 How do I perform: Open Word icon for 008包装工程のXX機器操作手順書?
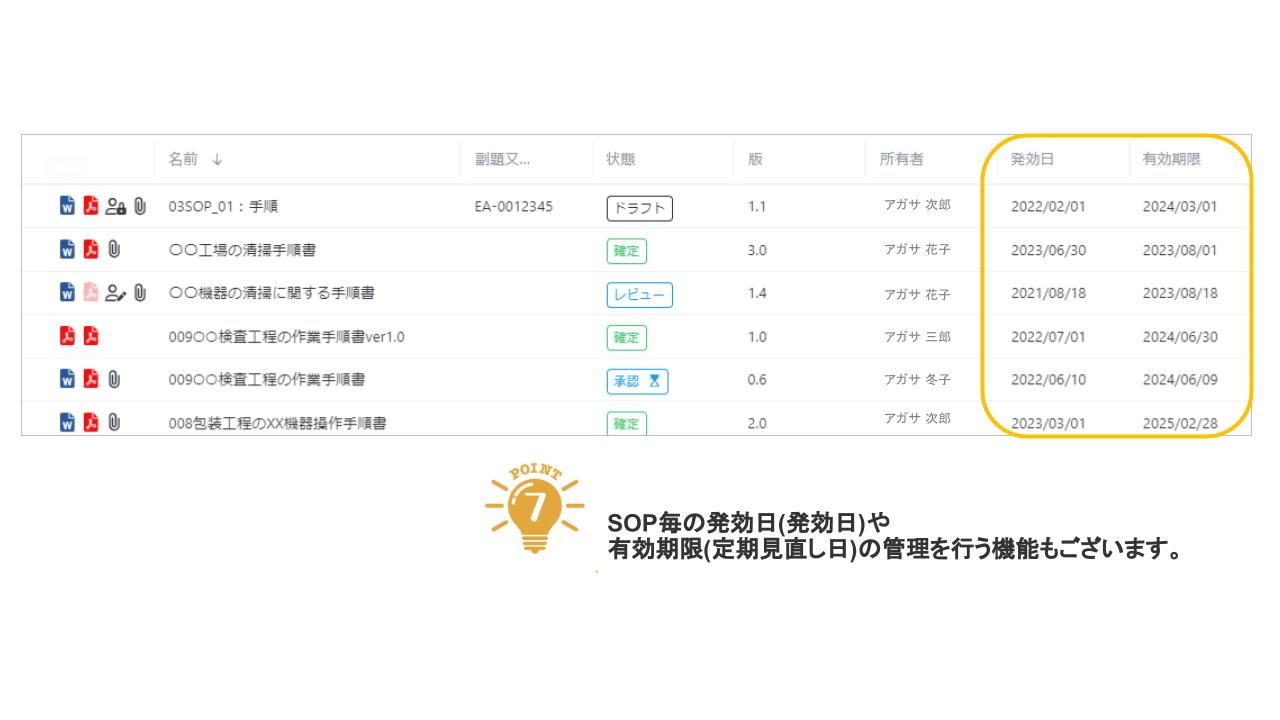(67, 423)
